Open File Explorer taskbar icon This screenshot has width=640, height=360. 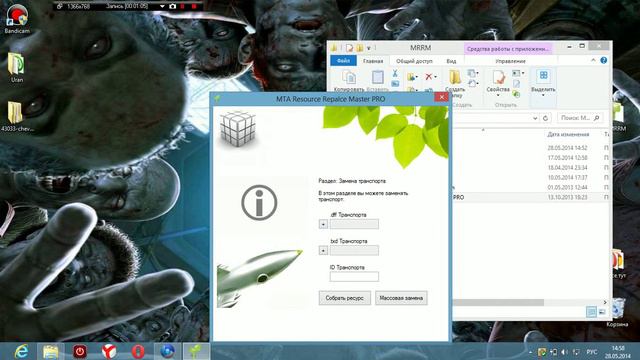[x=51, y=351]
